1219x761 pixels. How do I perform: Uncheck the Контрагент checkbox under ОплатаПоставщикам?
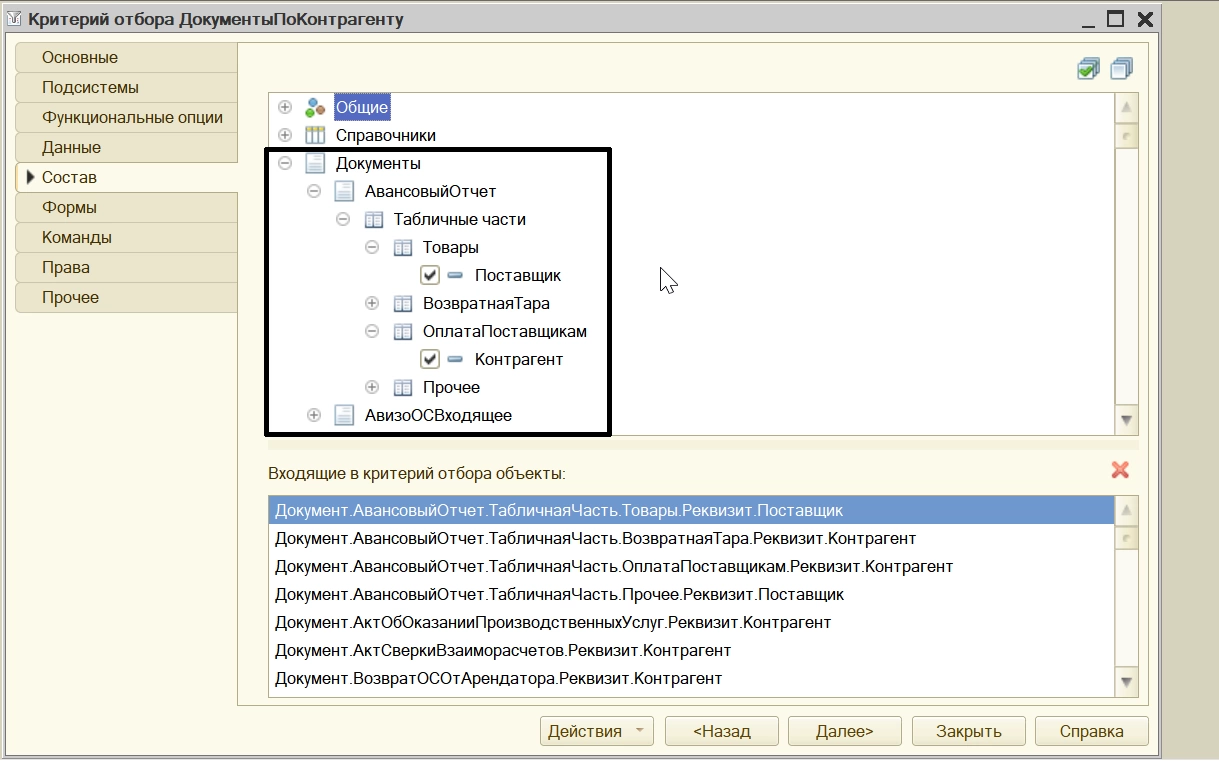coord(430,359)
